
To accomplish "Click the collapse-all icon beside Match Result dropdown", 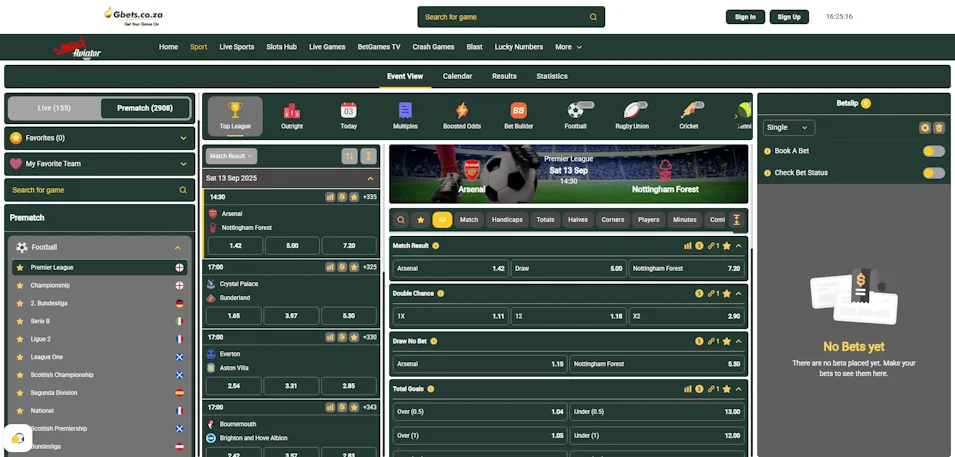I will (x=368, y=156).
